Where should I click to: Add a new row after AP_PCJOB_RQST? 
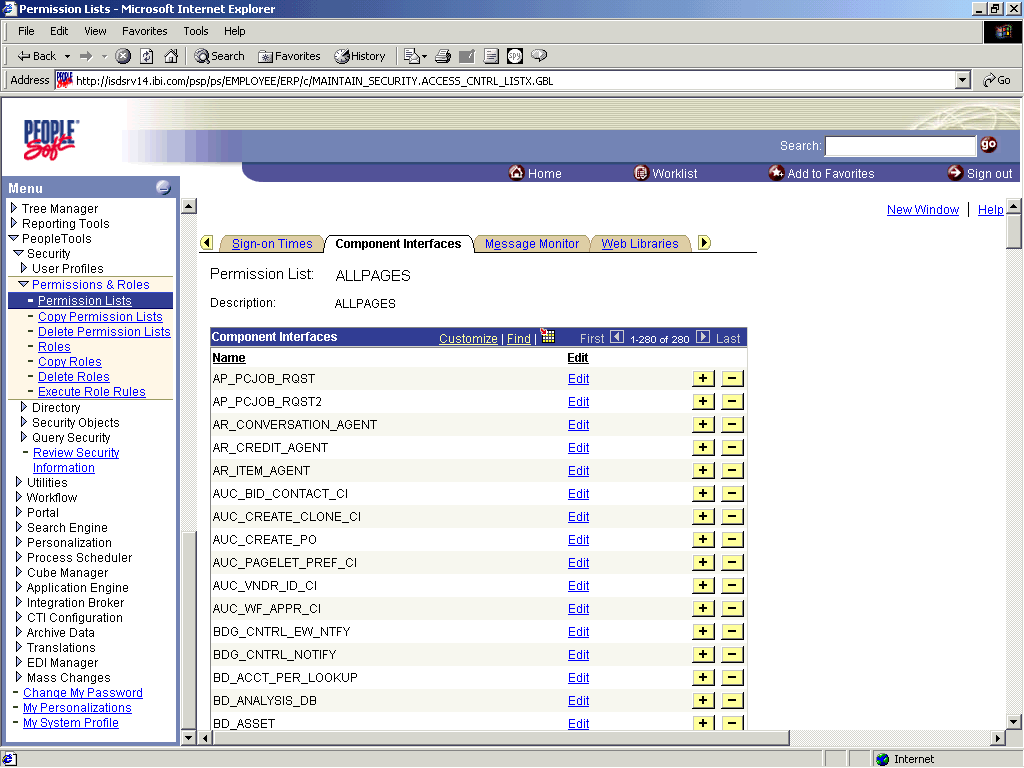(x=703, y=378)
